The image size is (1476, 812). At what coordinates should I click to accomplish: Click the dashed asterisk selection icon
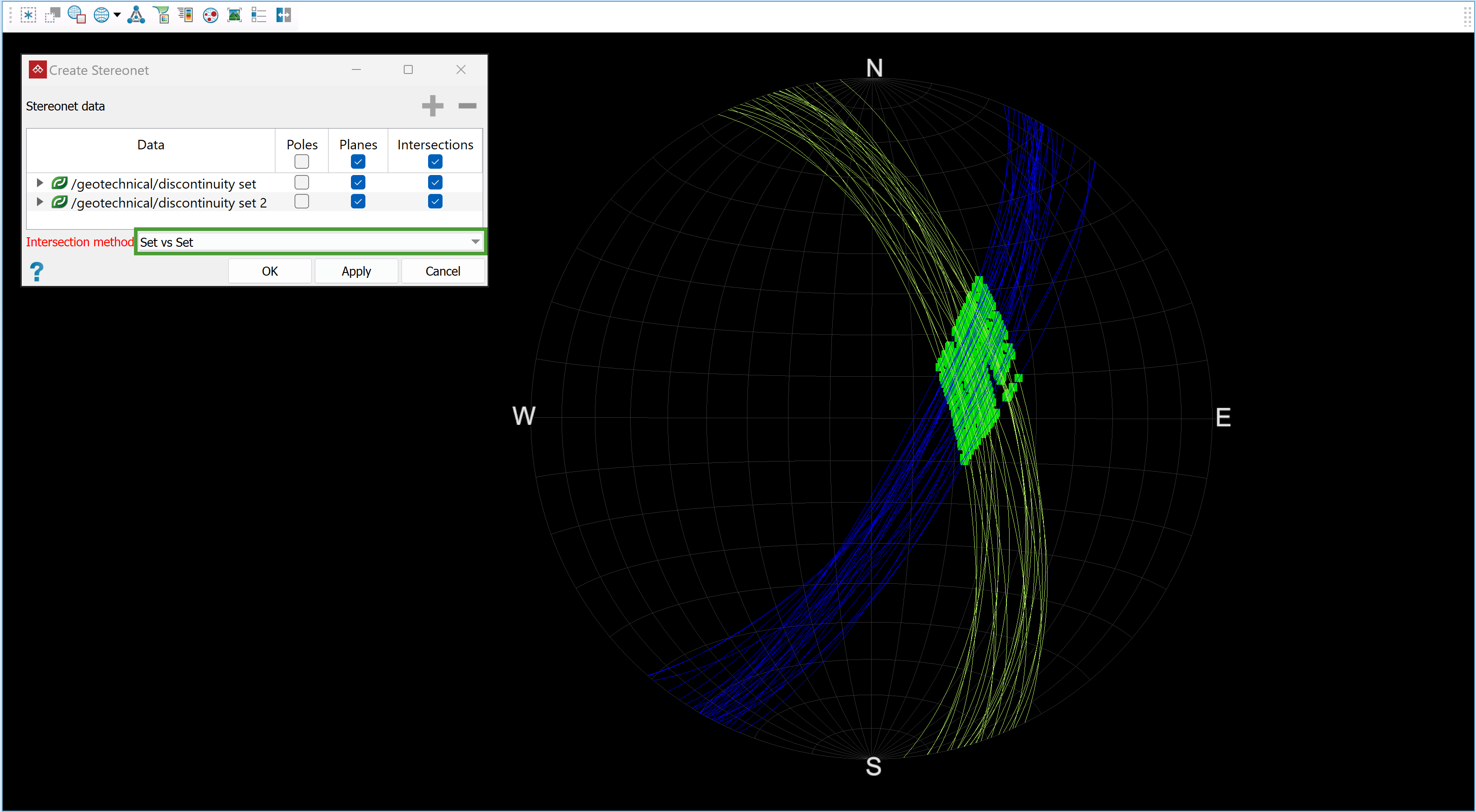click(x=28, y=15)
